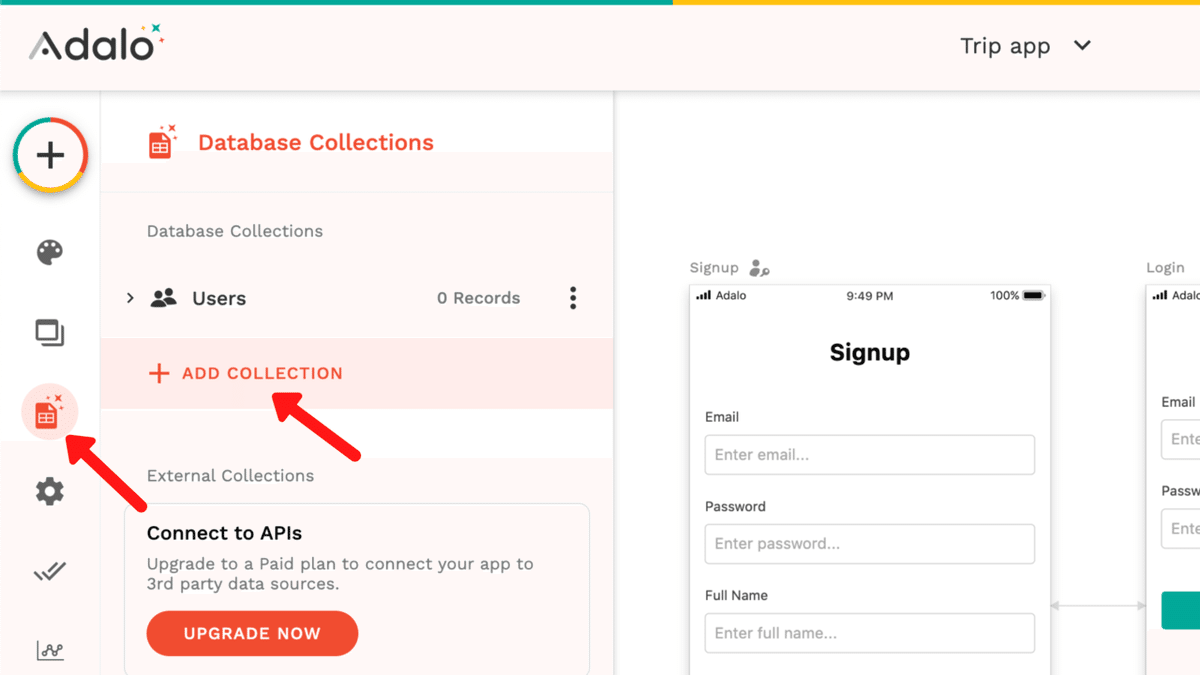
Task: Open the branding palette icon
Action: click(x=50, y=252)
